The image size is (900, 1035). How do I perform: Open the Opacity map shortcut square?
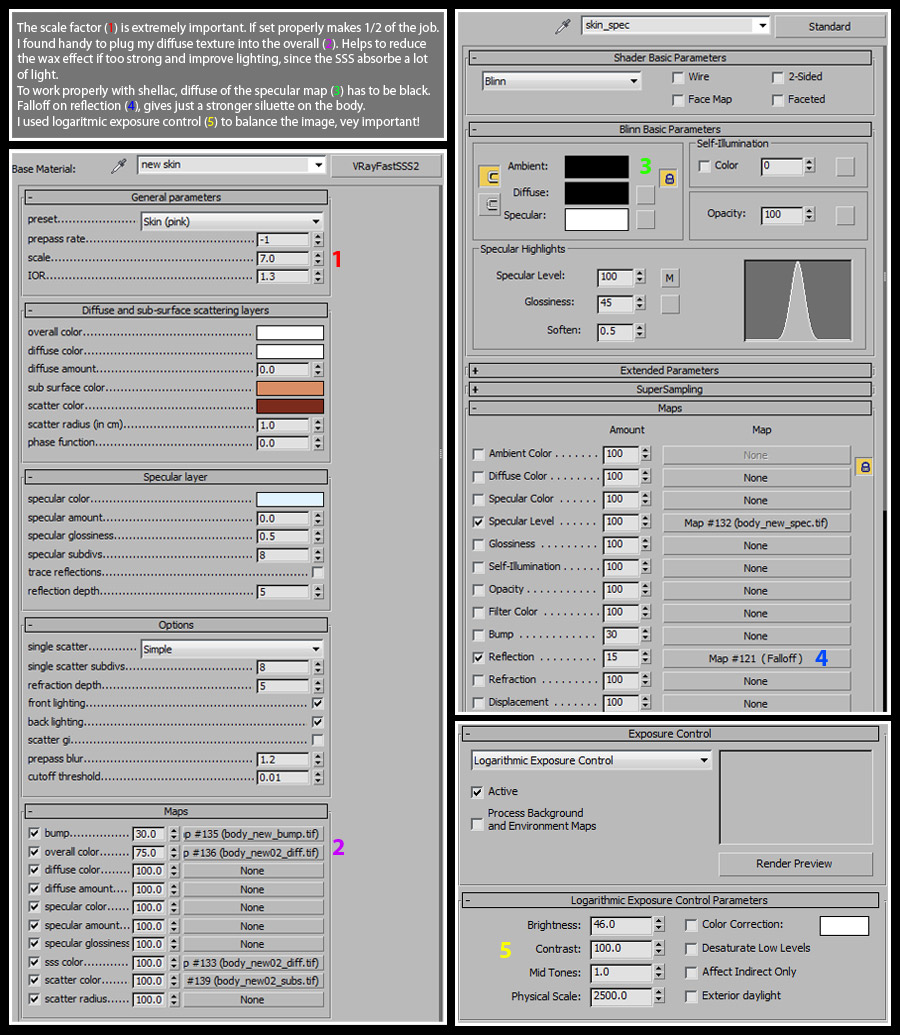click(x=845, y=215)
